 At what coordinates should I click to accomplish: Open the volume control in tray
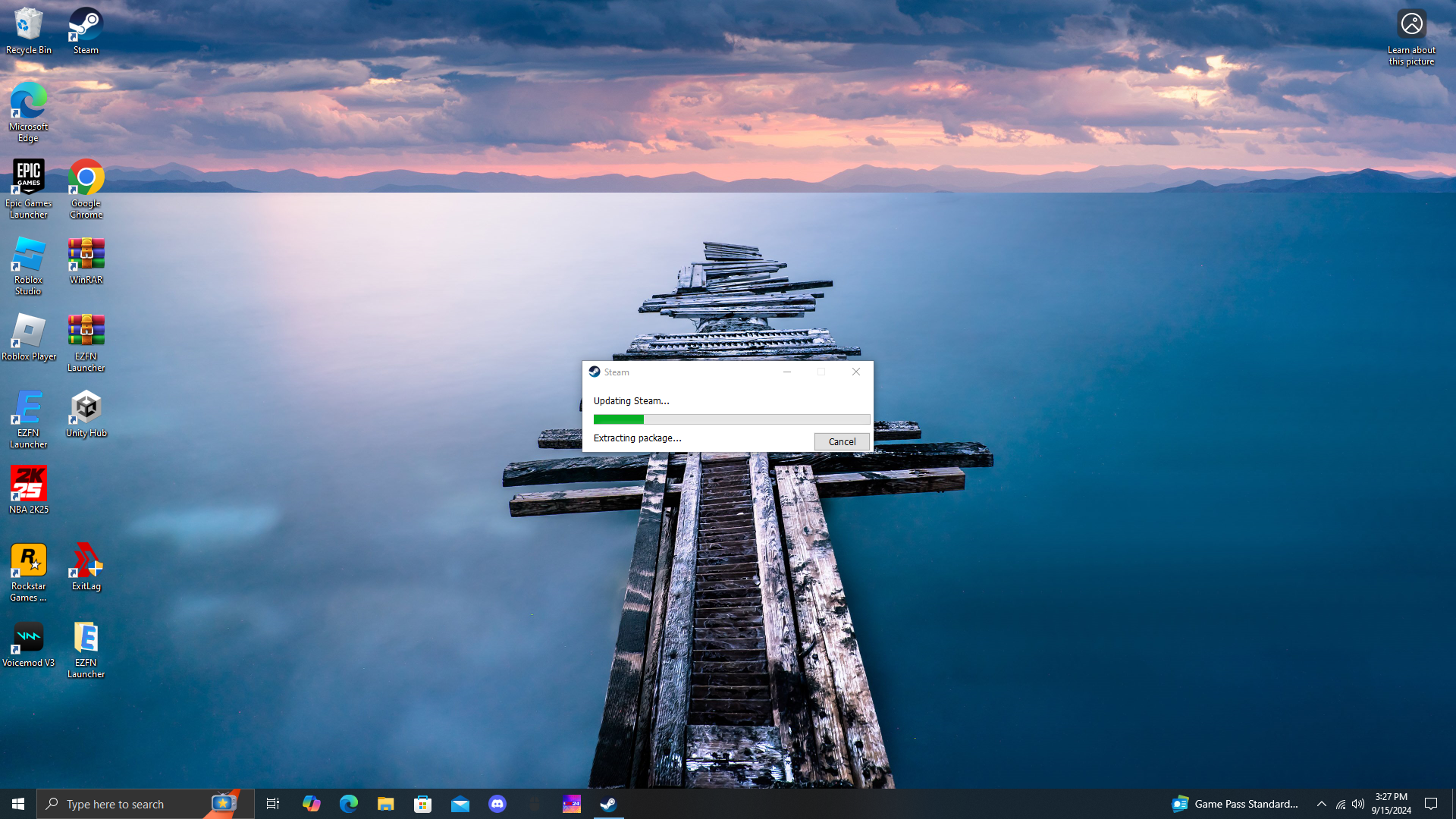[1358, 804]
